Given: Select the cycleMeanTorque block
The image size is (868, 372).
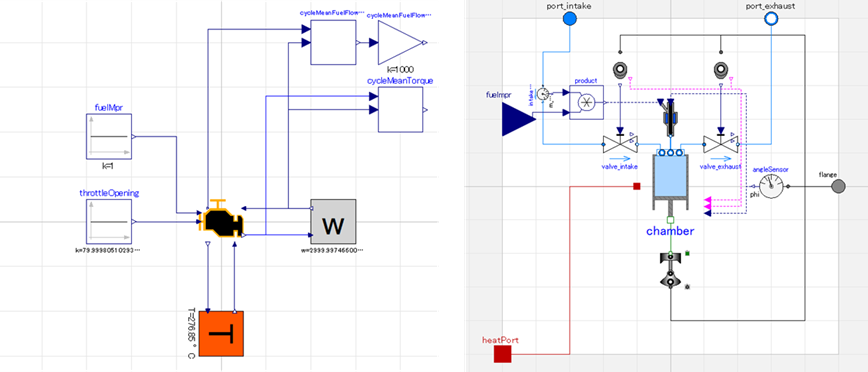Looking at the screenshot, I should pyautogui.click(x=401, y=110).
